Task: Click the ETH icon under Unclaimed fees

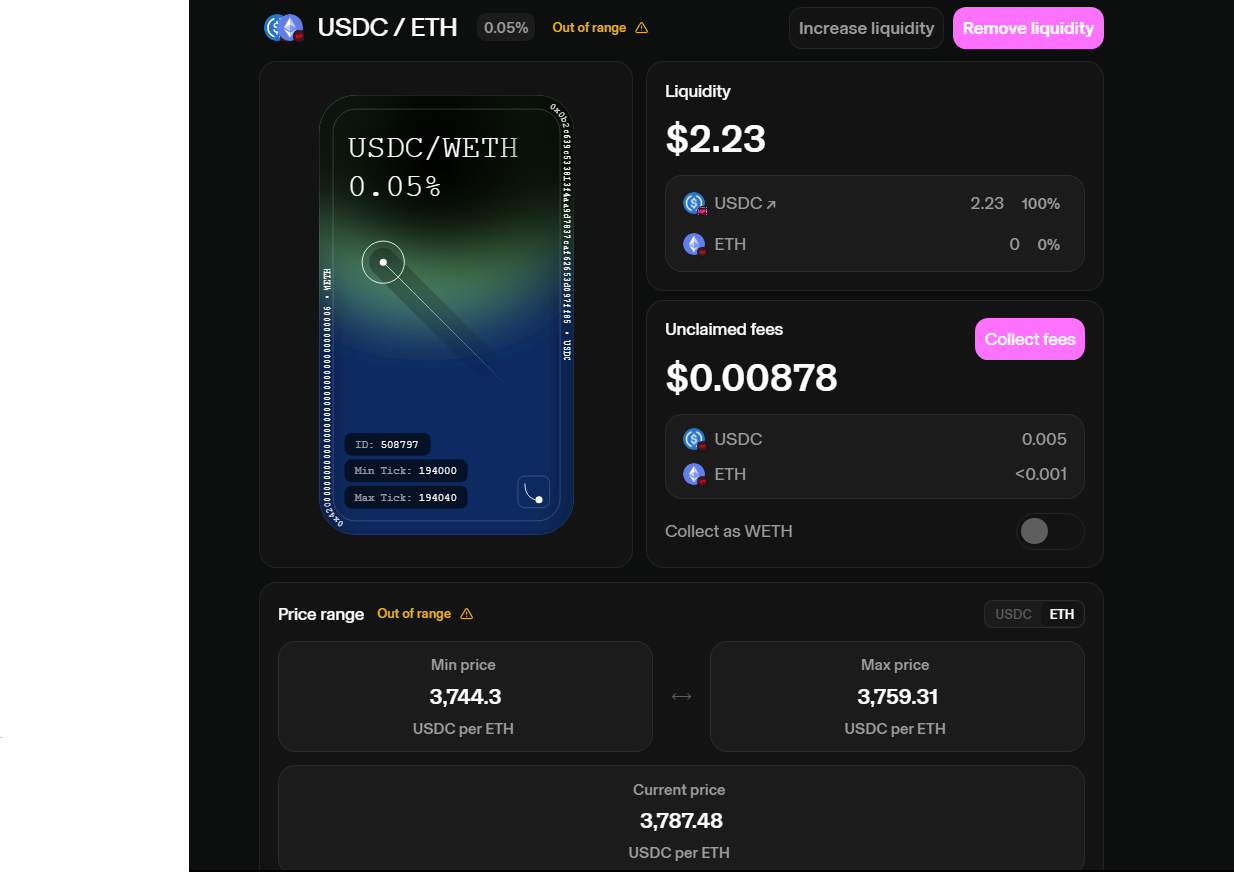Action: pos(693,474)
